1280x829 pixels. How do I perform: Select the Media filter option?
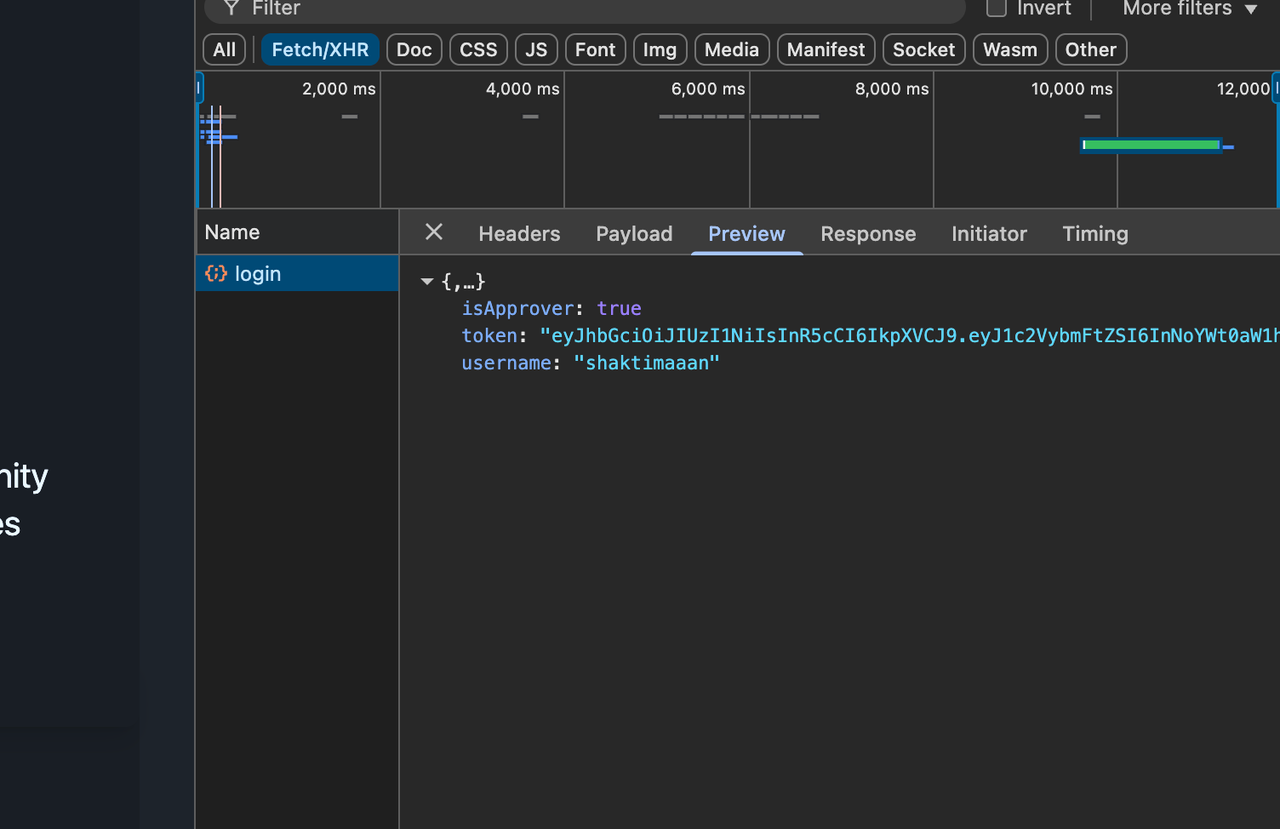[731, 49]
